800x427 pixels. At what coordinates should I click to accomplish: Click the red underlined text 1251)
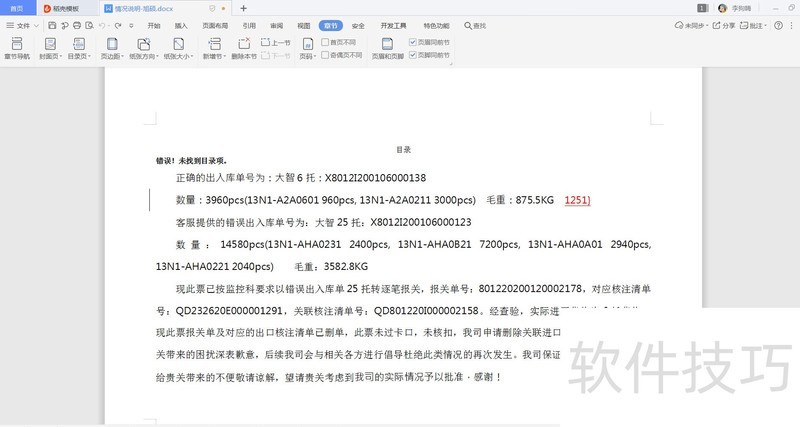[577, 200]
